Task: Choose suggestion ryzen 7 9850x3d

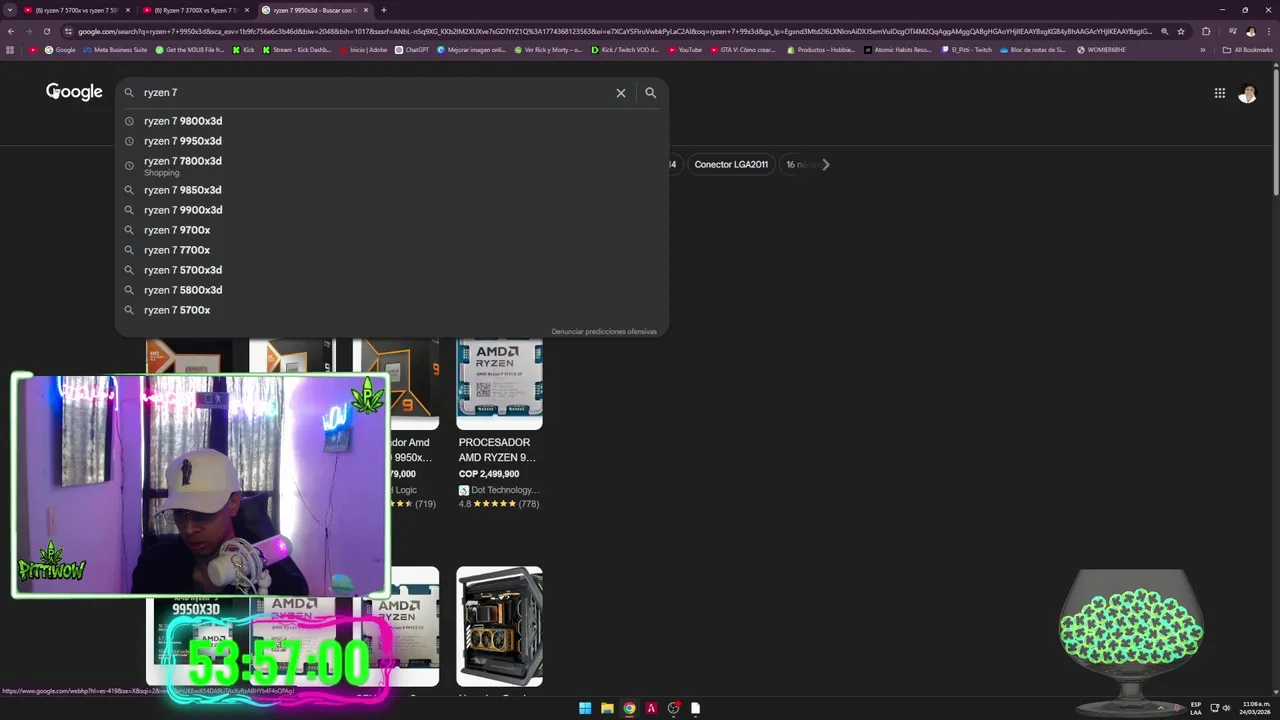Action: (x=392, y=190)
